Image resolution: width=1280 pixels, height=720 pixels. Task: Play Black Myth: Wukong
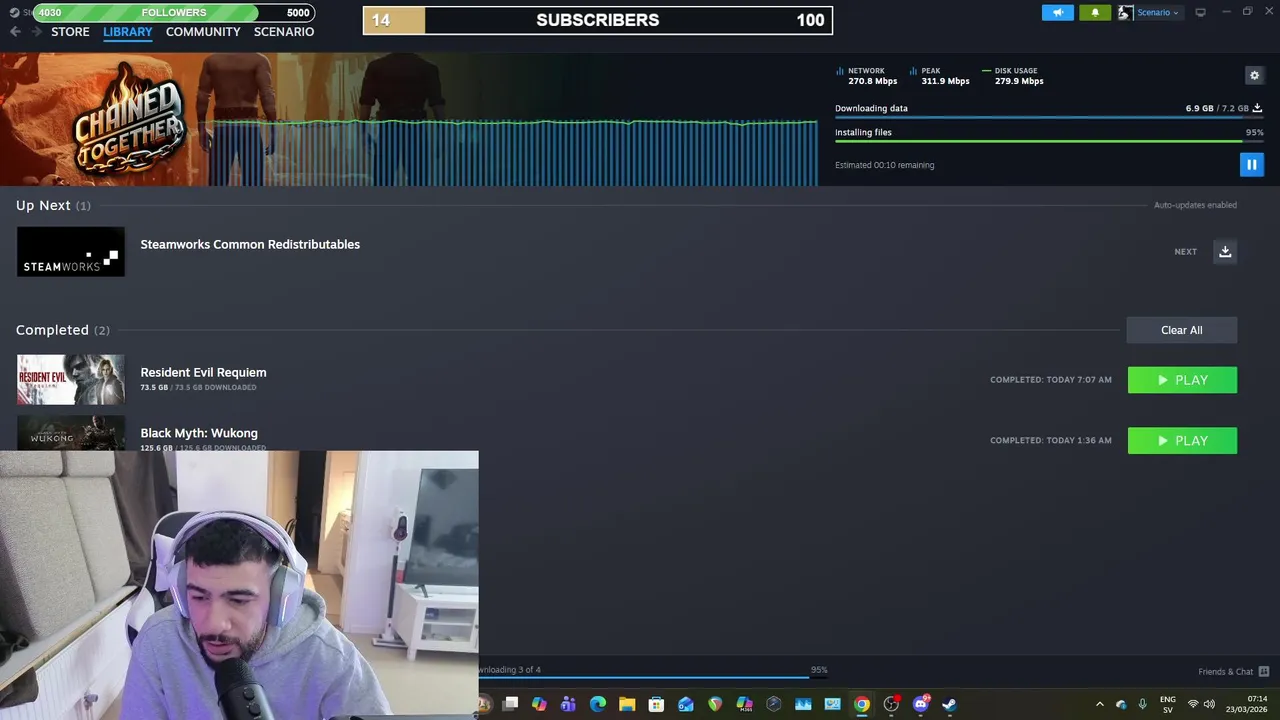point(1182,441)
